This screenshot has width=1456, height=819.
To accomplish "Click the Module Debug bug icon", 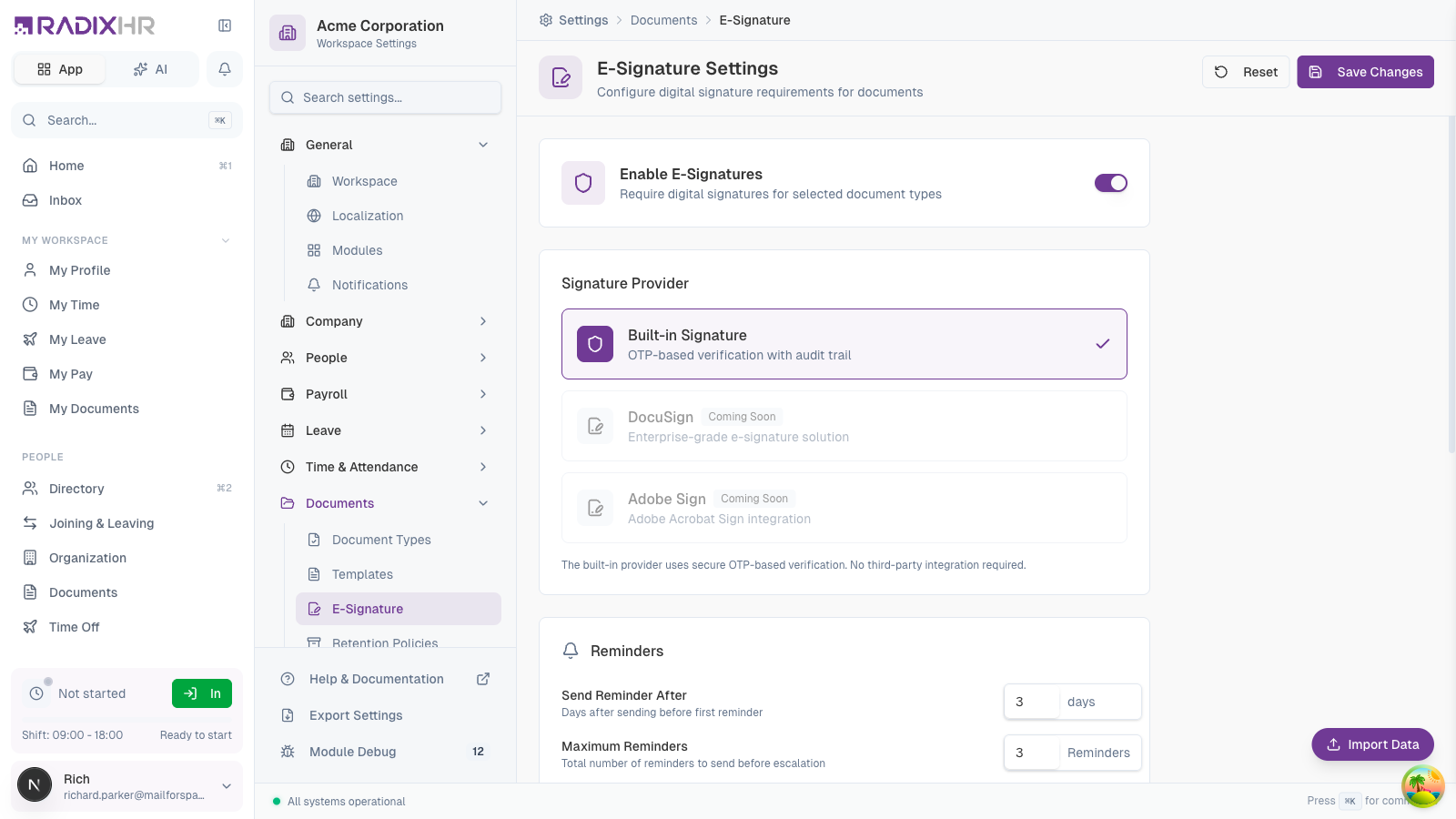I will [x=288, y=752].
